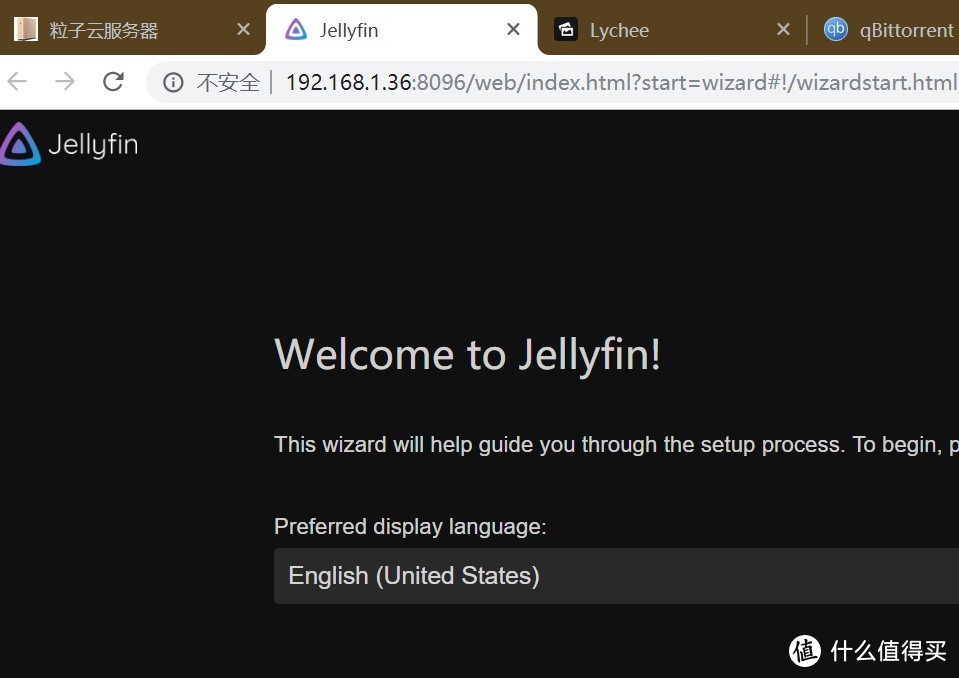Click the Jellyfin logo in the page header
Viewport: 959px width, 678px height.
[x=69, y=144]
